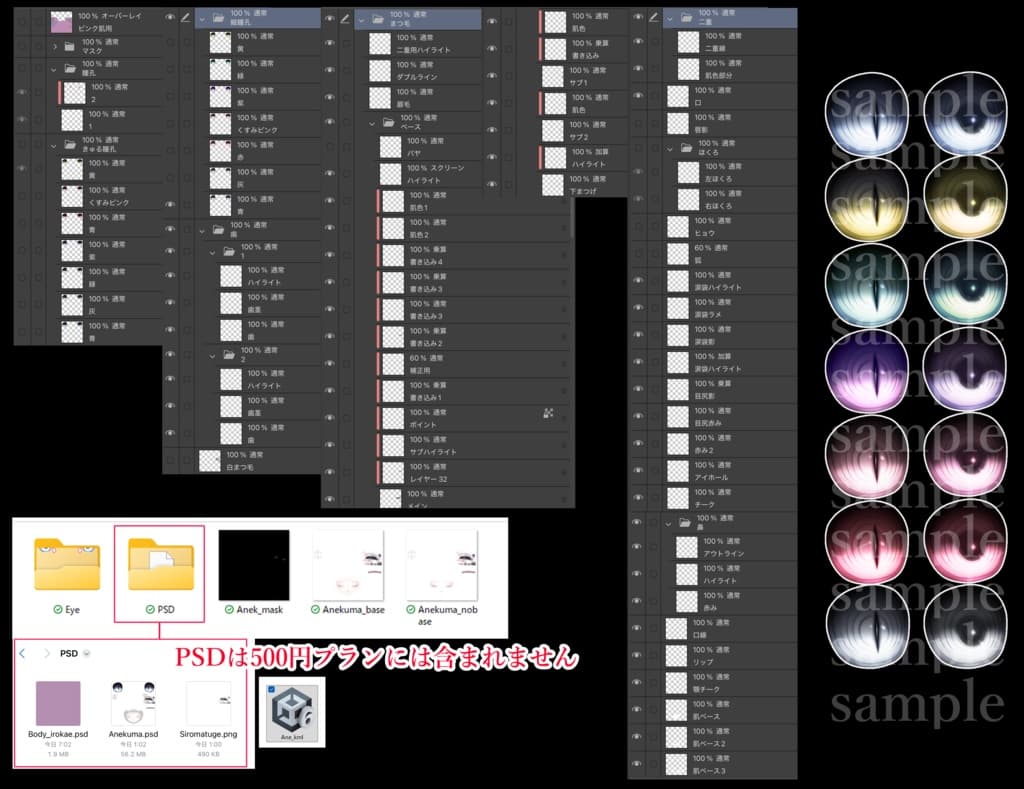Open the Eye folder in the file explorer
The image size is (1024, 789).
click(67, 564)
